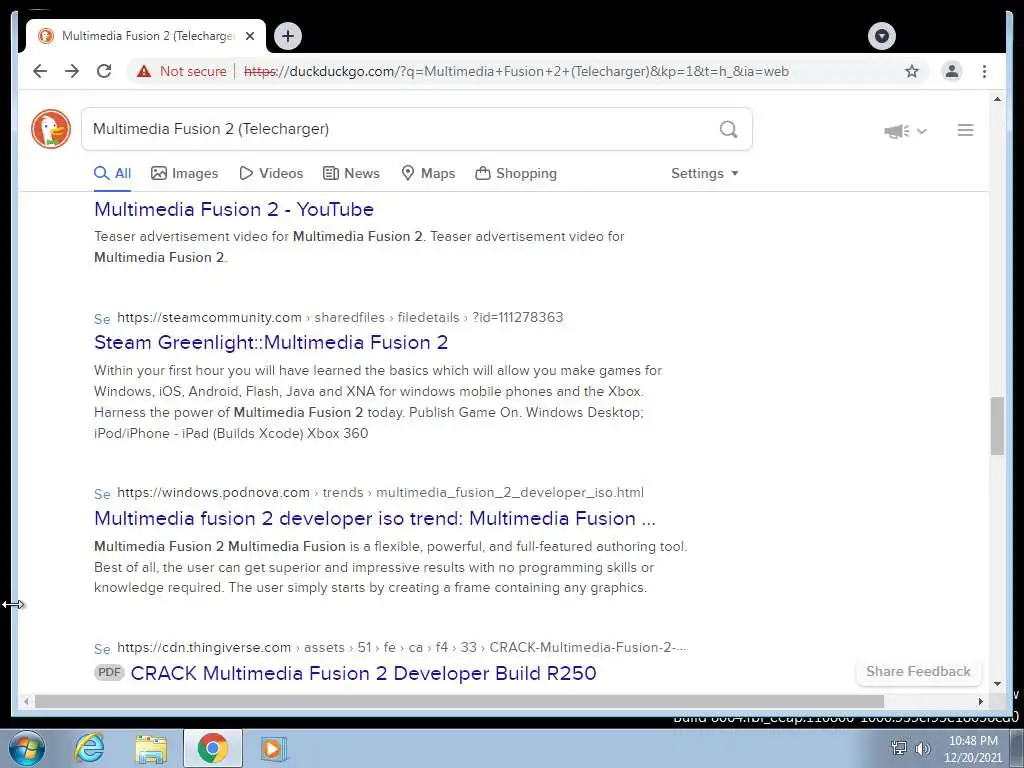Reload the page with the refresh icon

coord(104,71)
